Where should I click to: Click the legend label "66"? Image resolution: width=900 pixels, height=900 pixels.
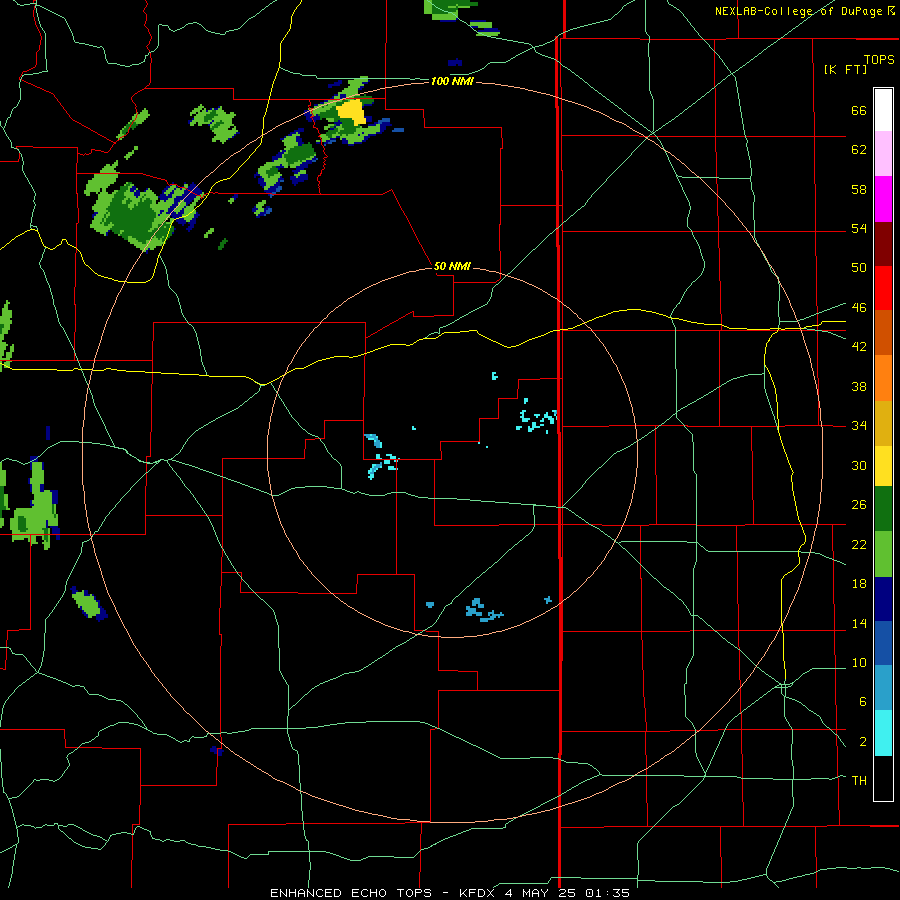(859, 111)
